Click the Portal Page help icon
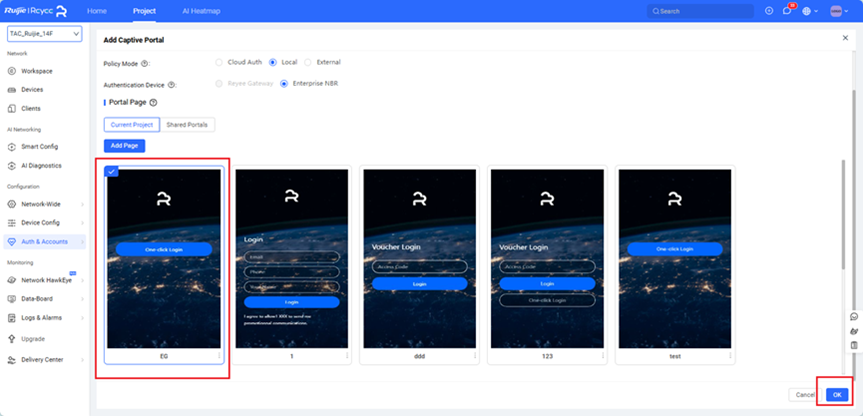Image resolution: width=863 pixels, height=416 pixels. (154, 103)
